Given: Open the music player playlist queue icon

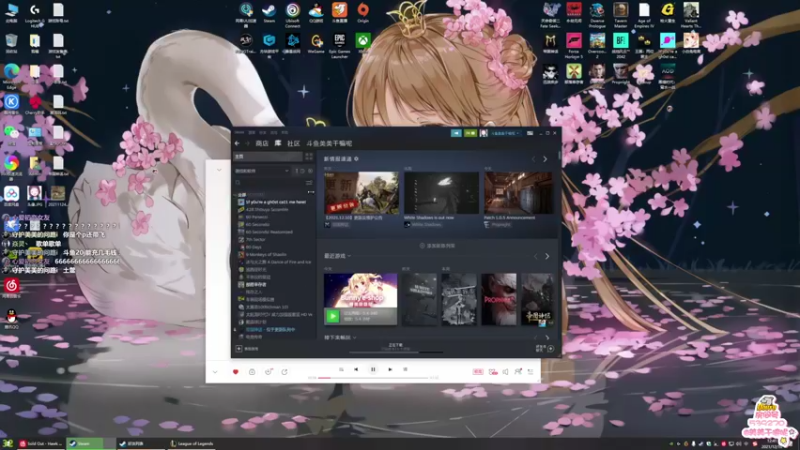Looking at the screenshot, I should coord(531,372).
